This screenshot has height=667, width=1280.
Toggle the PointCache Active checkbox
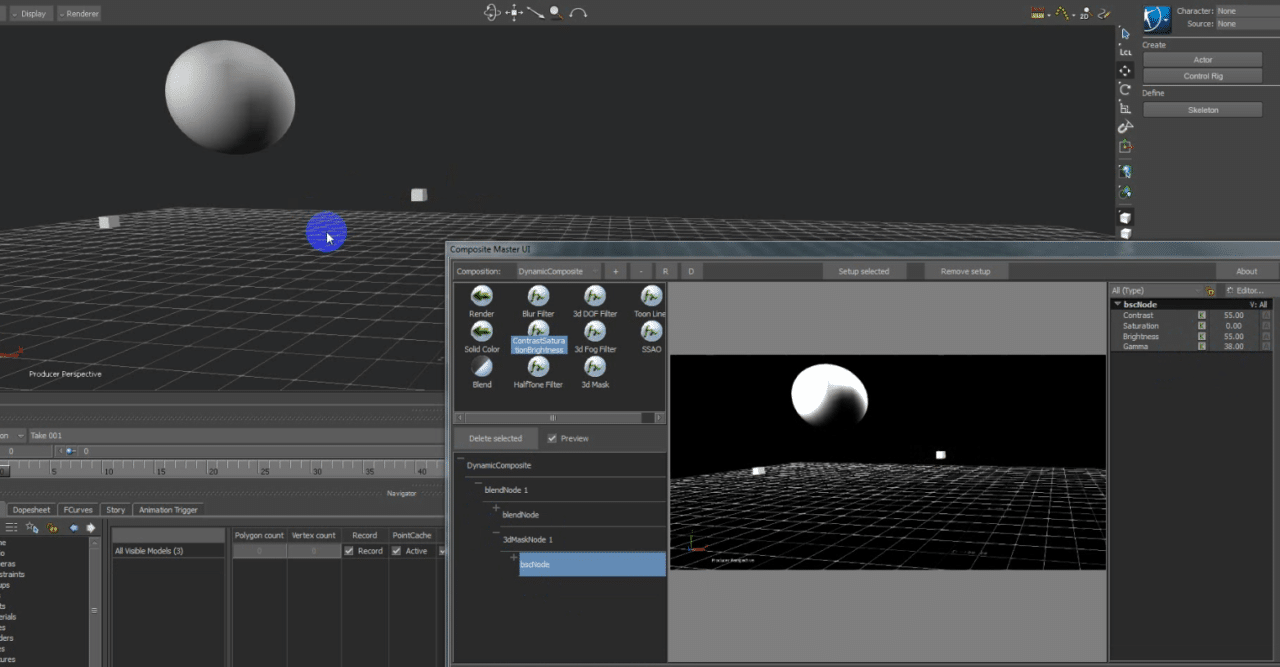[x=397, y=551]
